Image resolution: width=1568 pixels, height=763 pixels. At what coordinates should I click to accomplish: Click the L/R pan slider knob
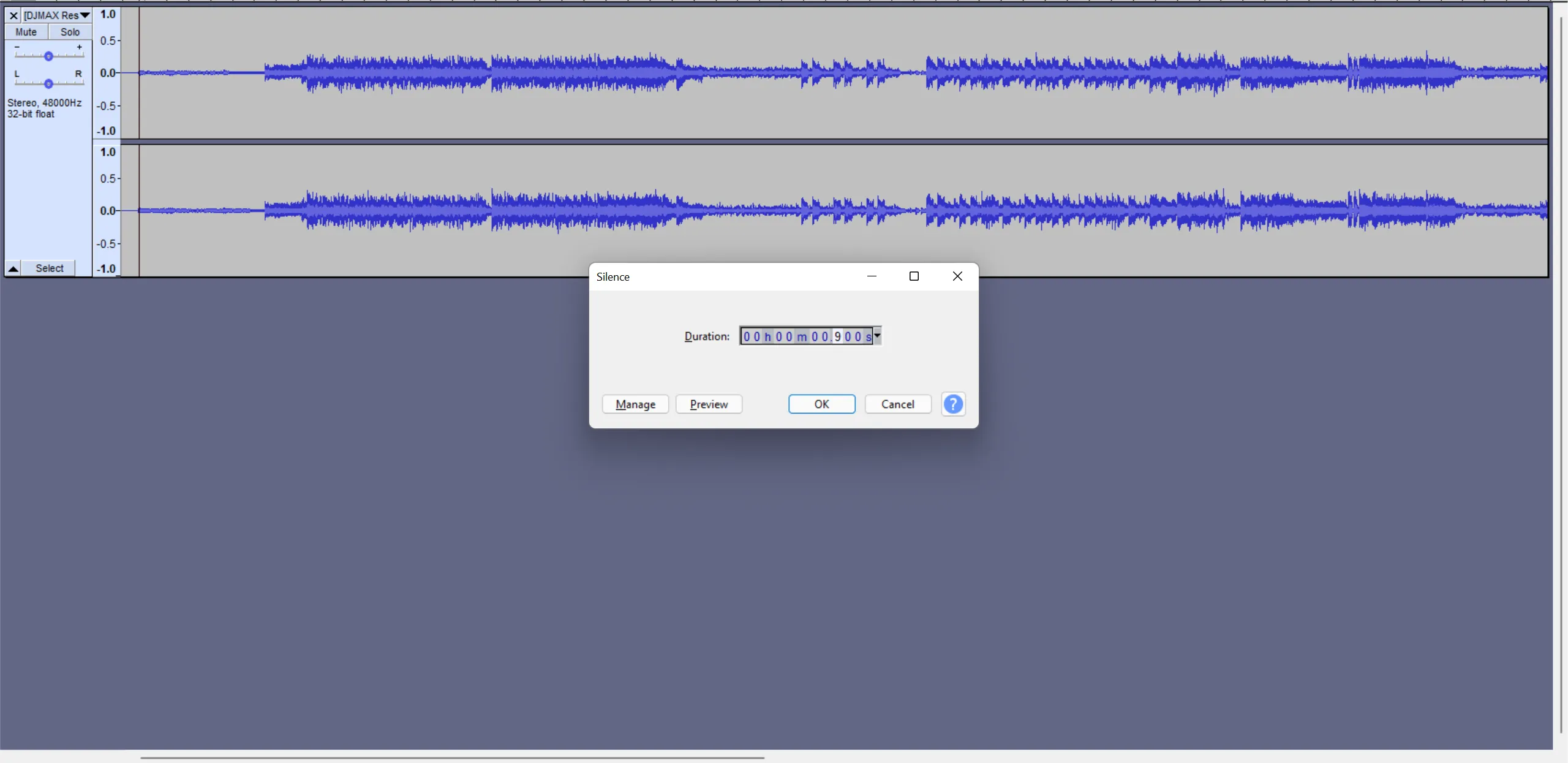coord(48,83)
